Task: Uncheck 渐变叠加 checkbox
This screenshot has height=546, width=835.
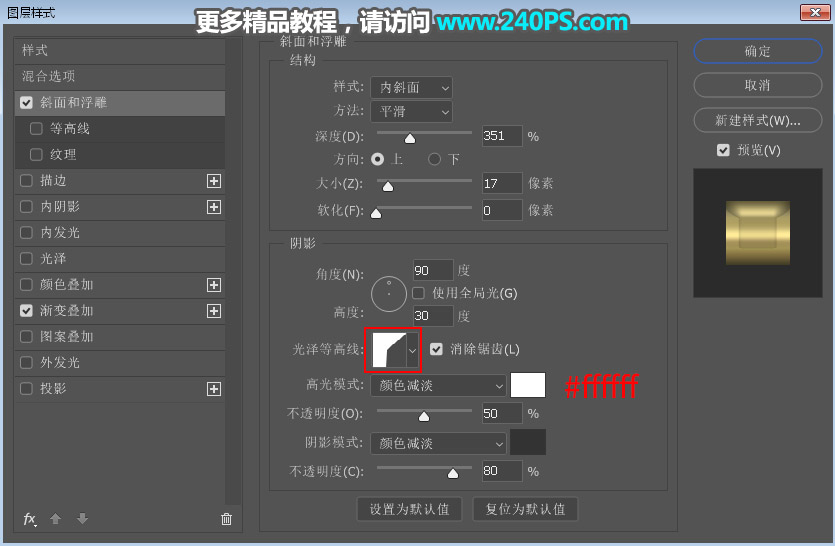Action: [26, 311]
